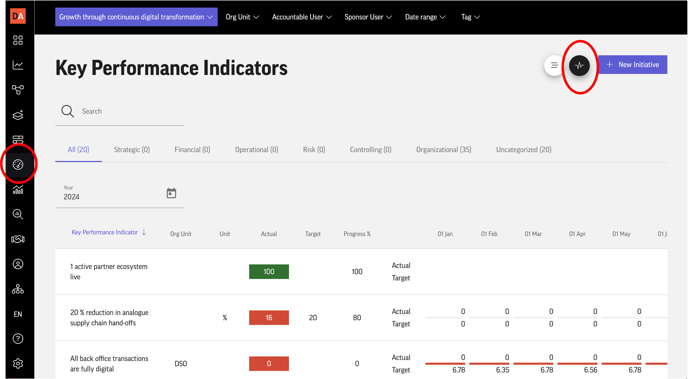Expand the Org Unit filter
This screenshot has height=379, width=688.
[x=242, y=17]
